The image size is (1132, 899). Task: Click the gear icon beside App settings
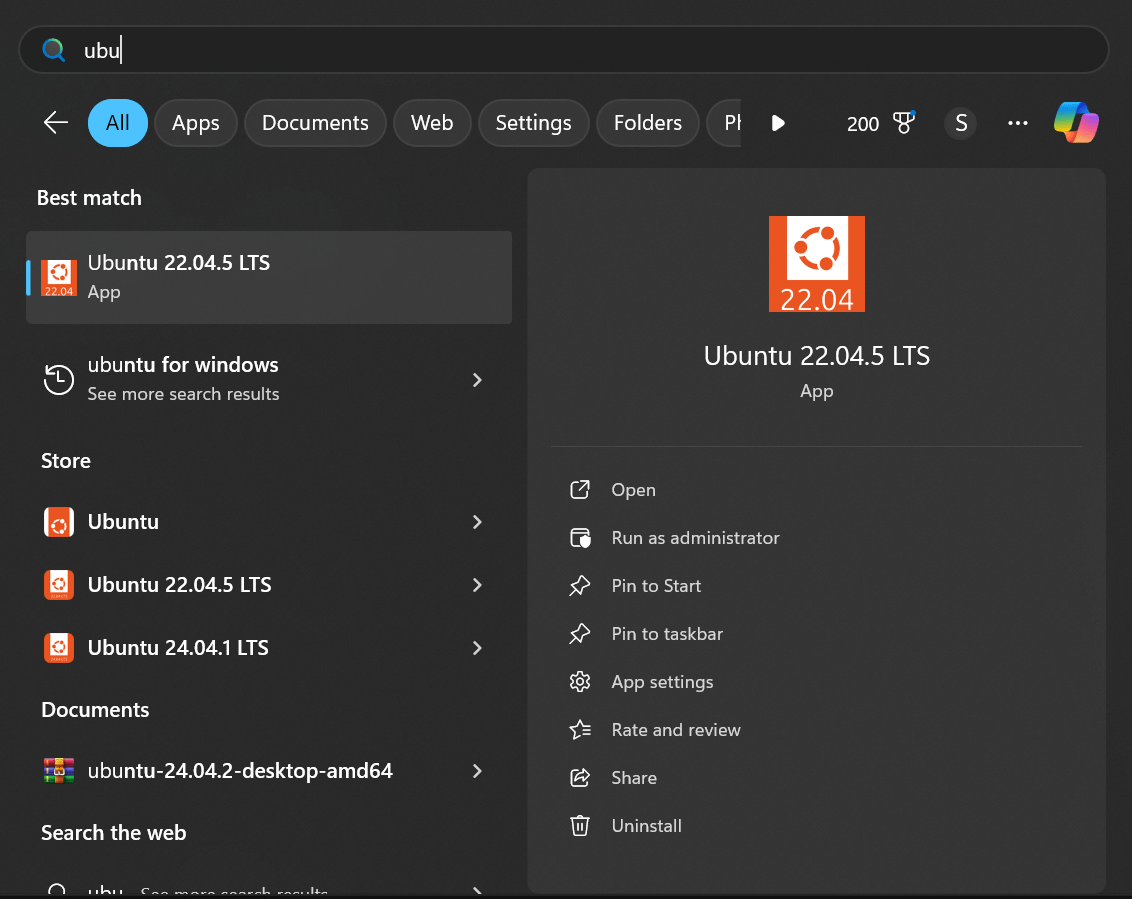pyautogui.click(x=580, y=682)
